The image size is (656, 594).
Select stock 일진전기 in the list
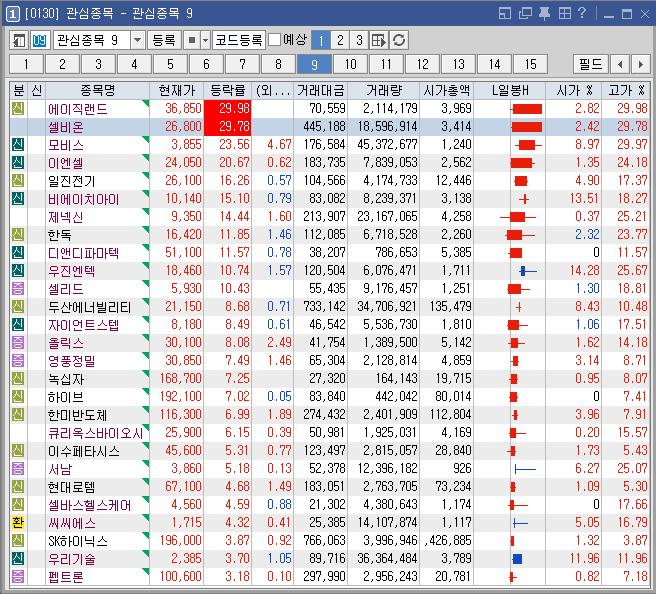pos(72,181)
